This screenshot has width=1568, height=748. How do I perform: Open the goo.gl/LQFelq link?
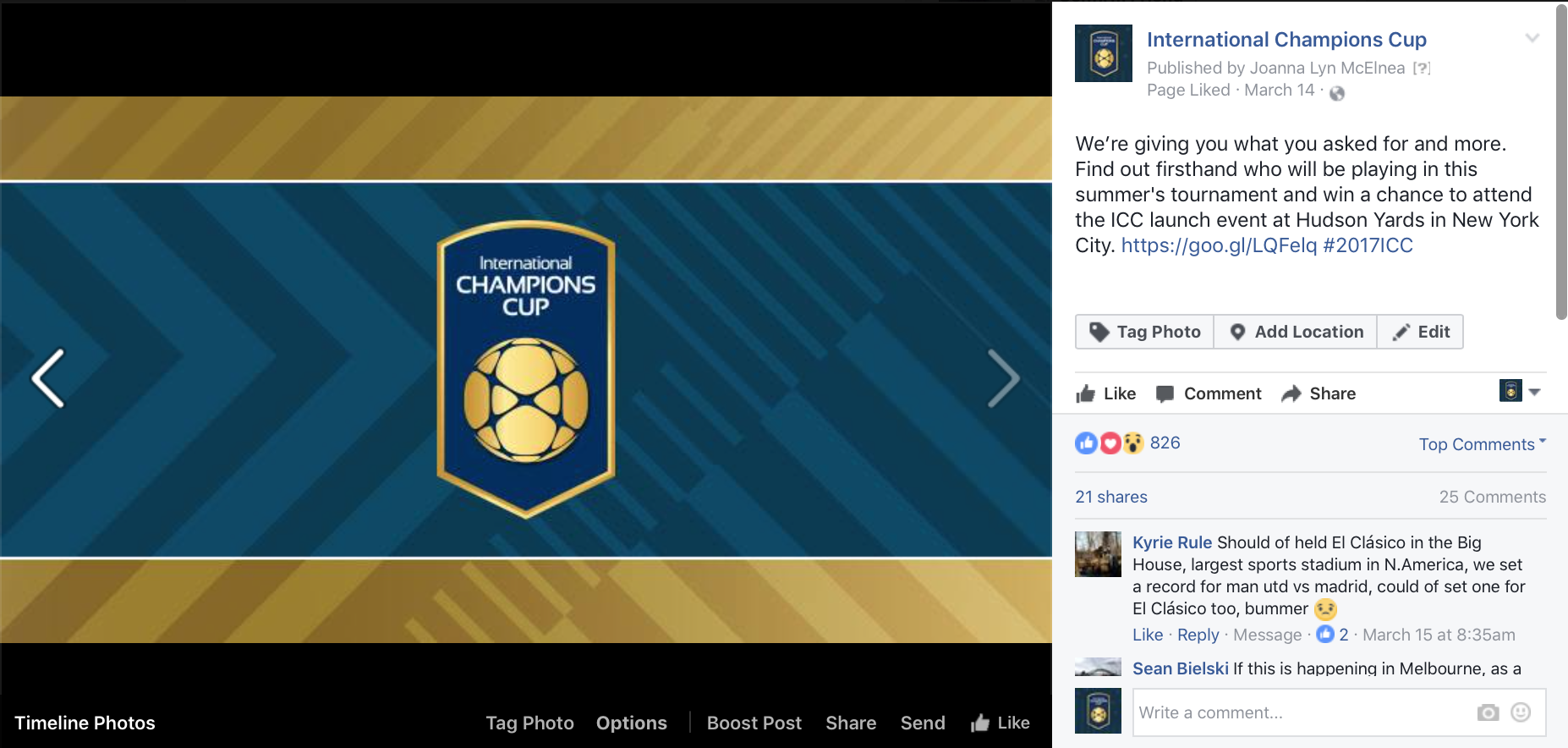click(x=1219, y=245)
